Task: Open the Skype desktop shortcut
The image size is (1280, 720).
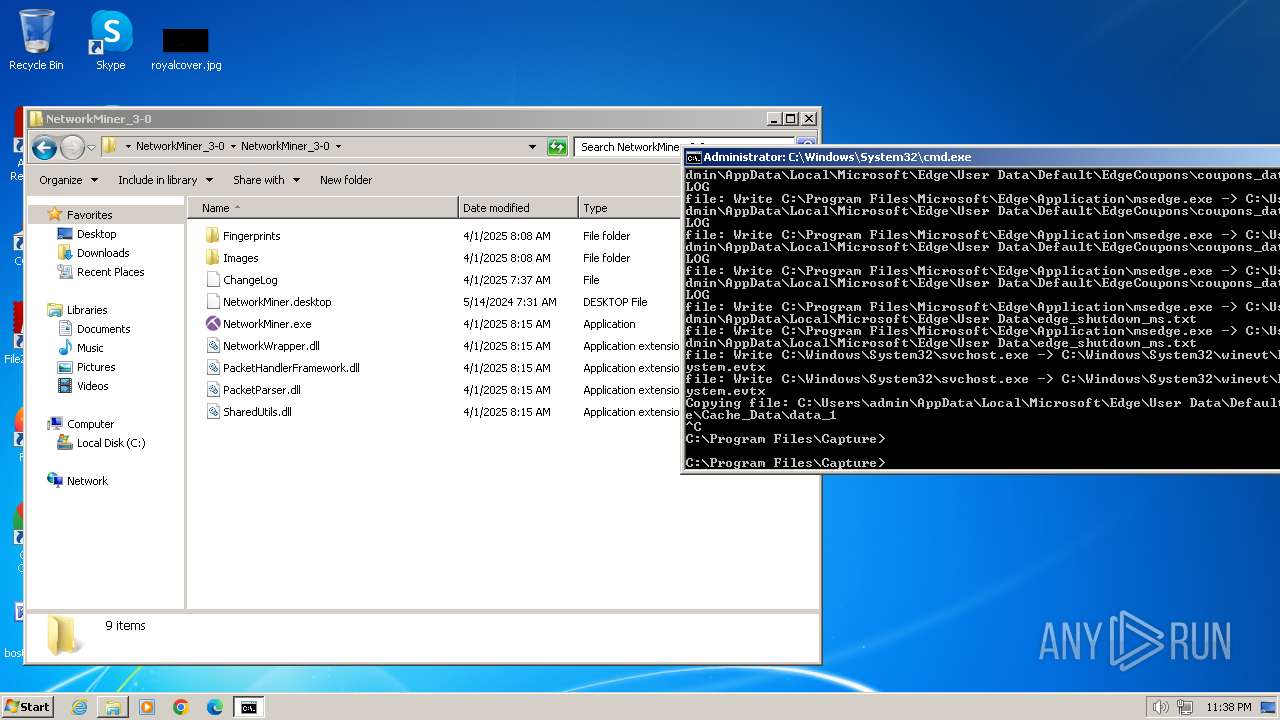Action: pyautogui.click(x=110, y=40)
